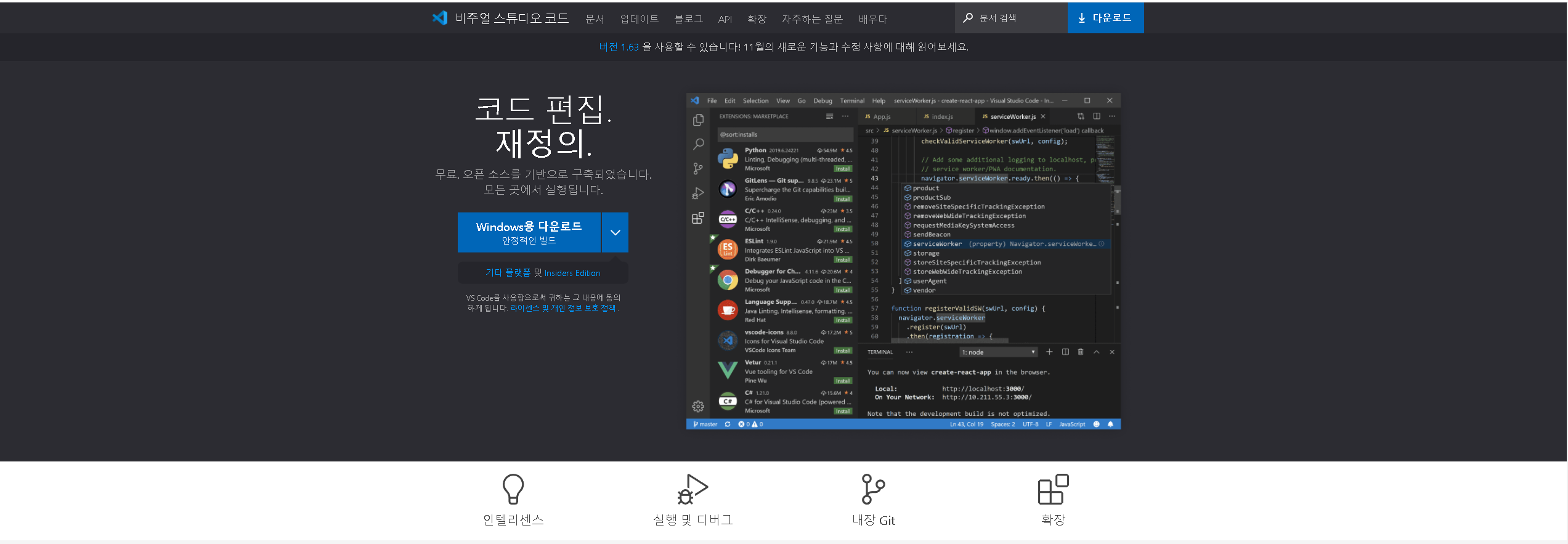Click the split terminal icon
Viewport: 1568px width, 544px height.
point(1065,352)
